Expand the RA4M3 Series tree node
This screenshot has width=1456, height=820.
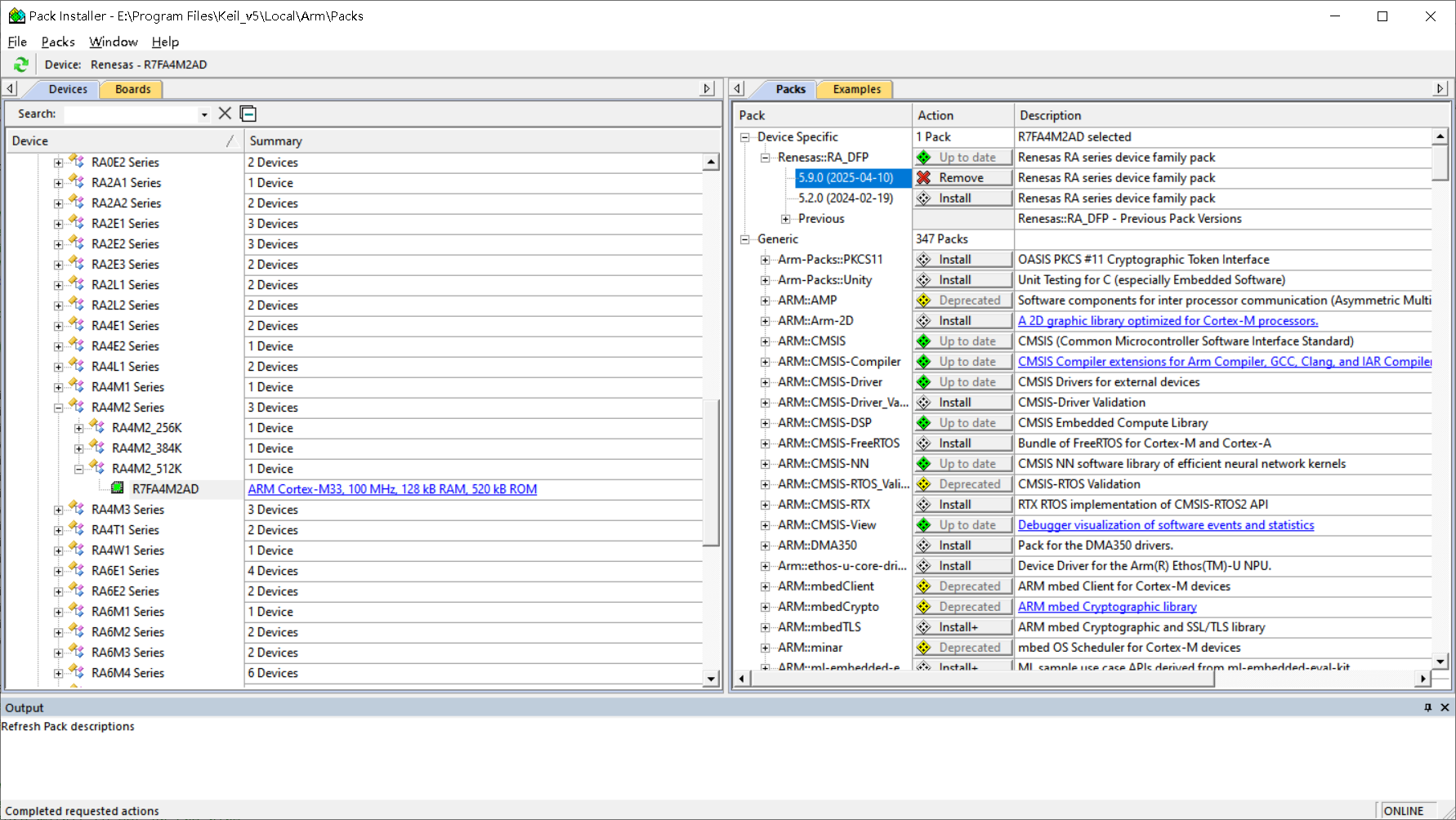pos(58,510)
